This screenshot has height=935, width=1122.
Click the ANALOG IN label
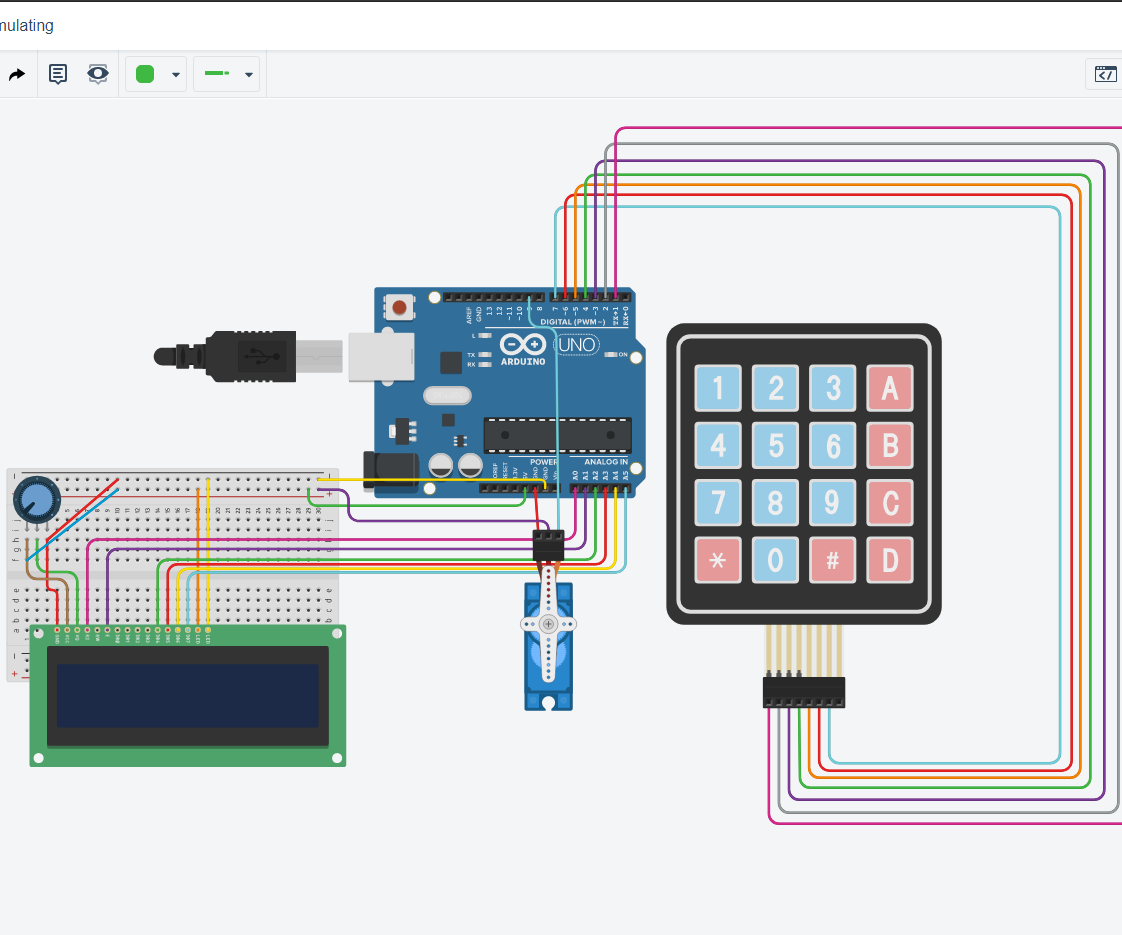pyautogui.click(x=605, y=461)
